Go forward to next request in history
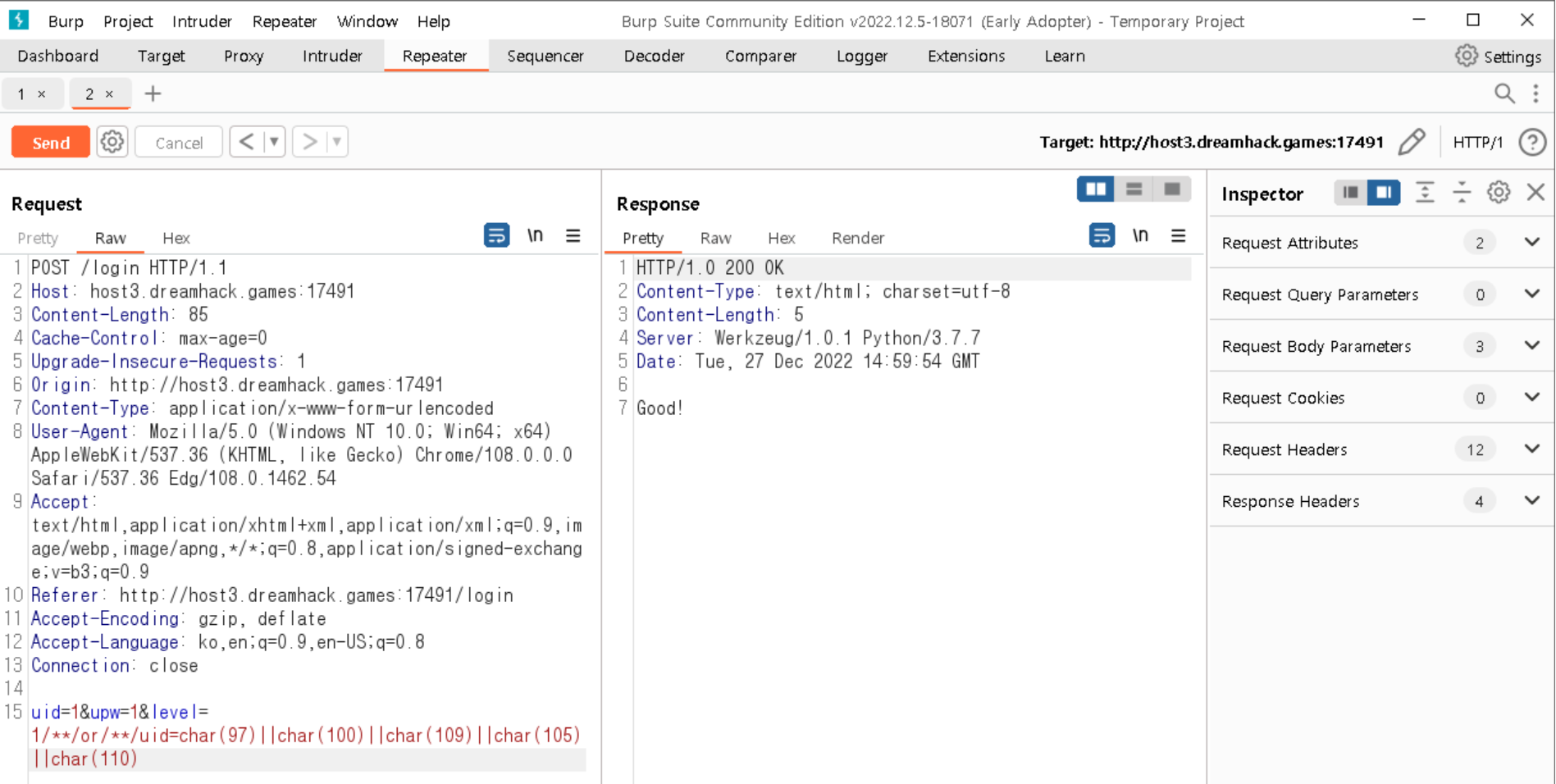The image size is (1556, 784). [x=309, y=142]
